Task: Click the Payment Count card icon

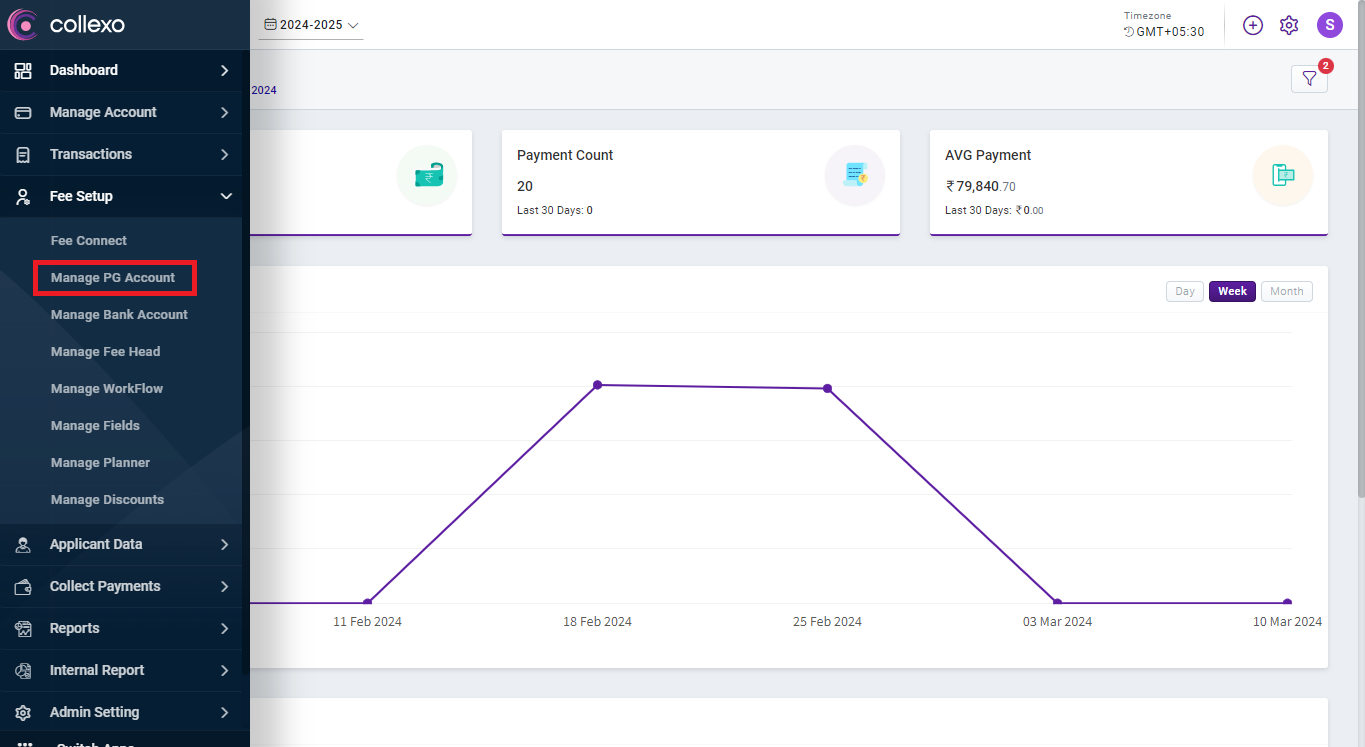Action: (854, 176)
